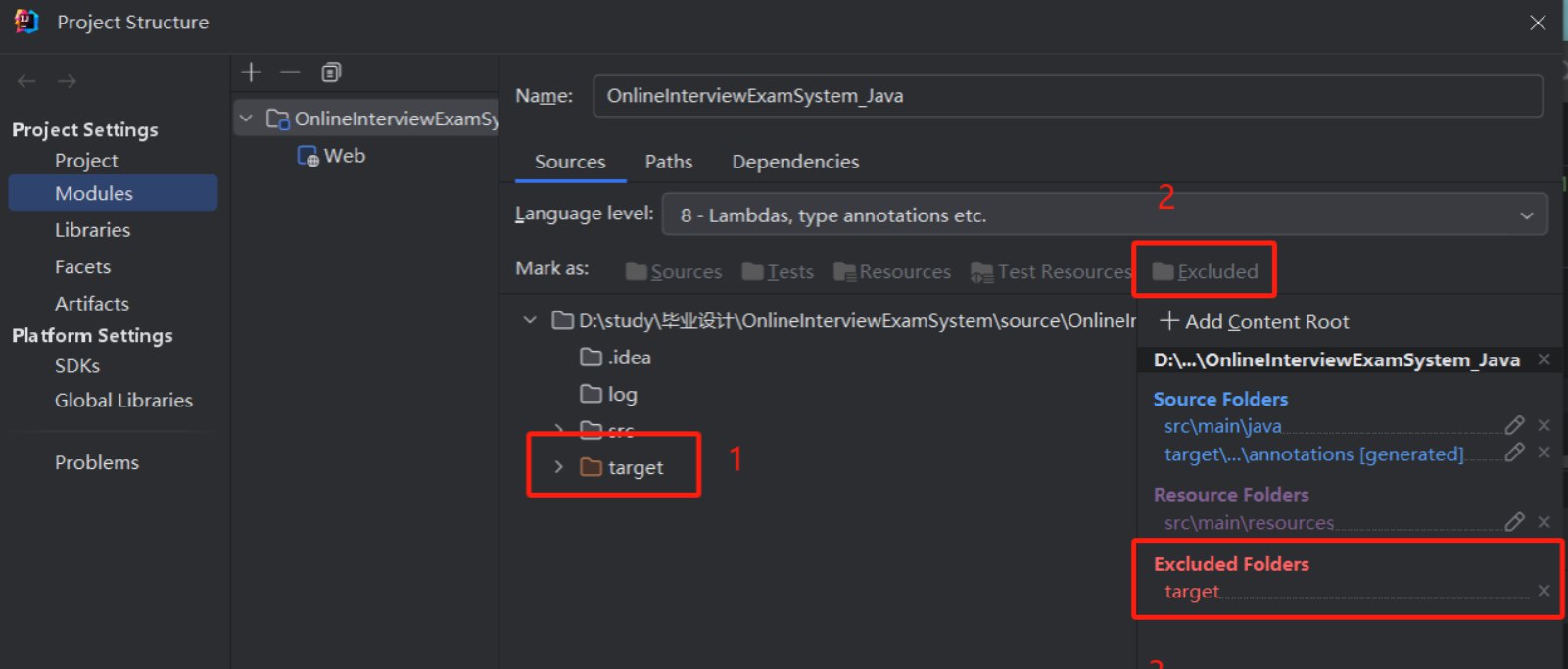Mark folder as Resources
Viewport: 1568px width, 669px height.
click(892, 271)
